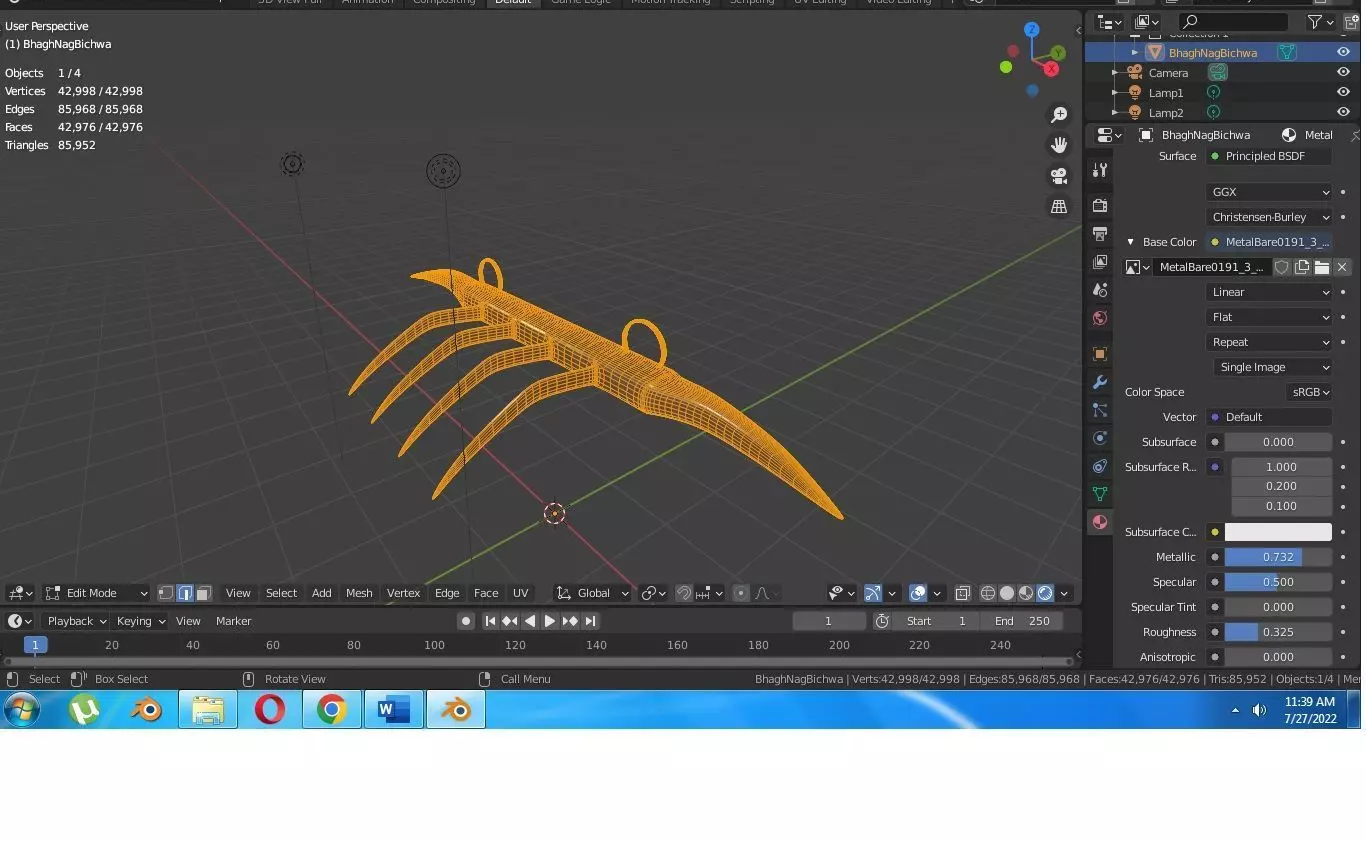Select solid viewport shading
The height and width of the screenshot is (841, 1366).
(x=1007, y=593)
